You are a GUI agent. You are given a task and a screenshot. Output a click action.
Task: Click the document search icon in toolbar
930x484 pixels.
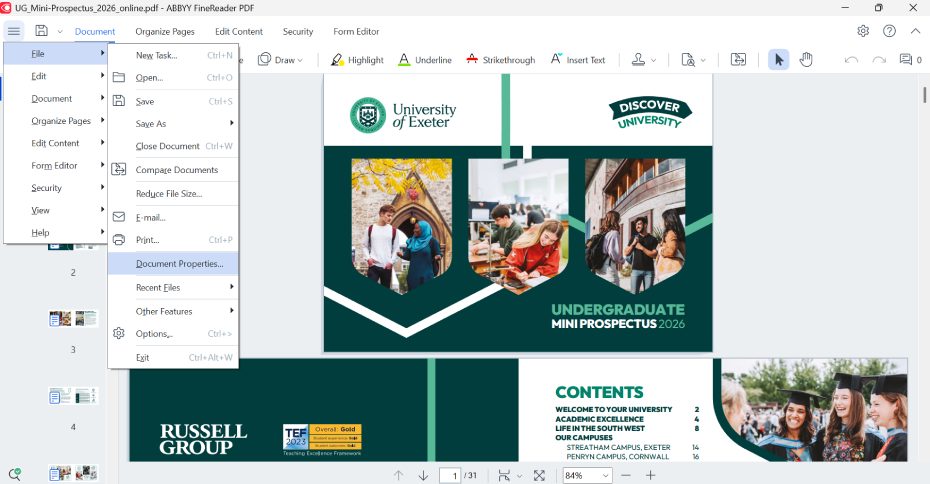pyautogui.click(x=688, y=60)
